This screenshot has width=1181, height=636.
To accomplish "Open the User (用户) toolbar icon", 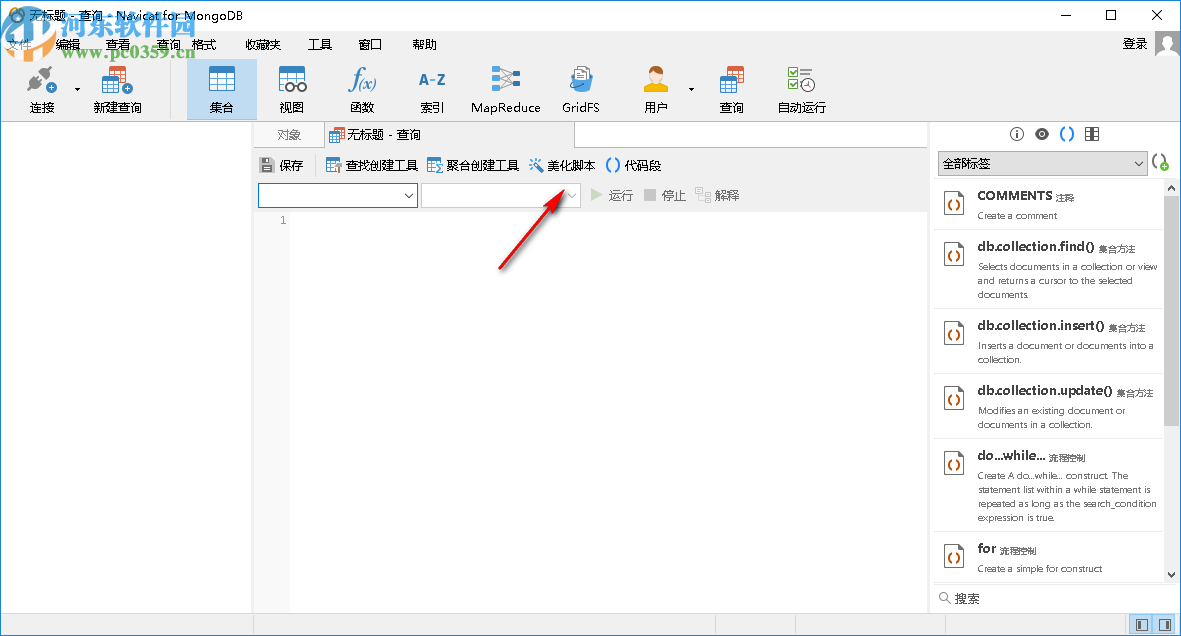I will 656,90.
